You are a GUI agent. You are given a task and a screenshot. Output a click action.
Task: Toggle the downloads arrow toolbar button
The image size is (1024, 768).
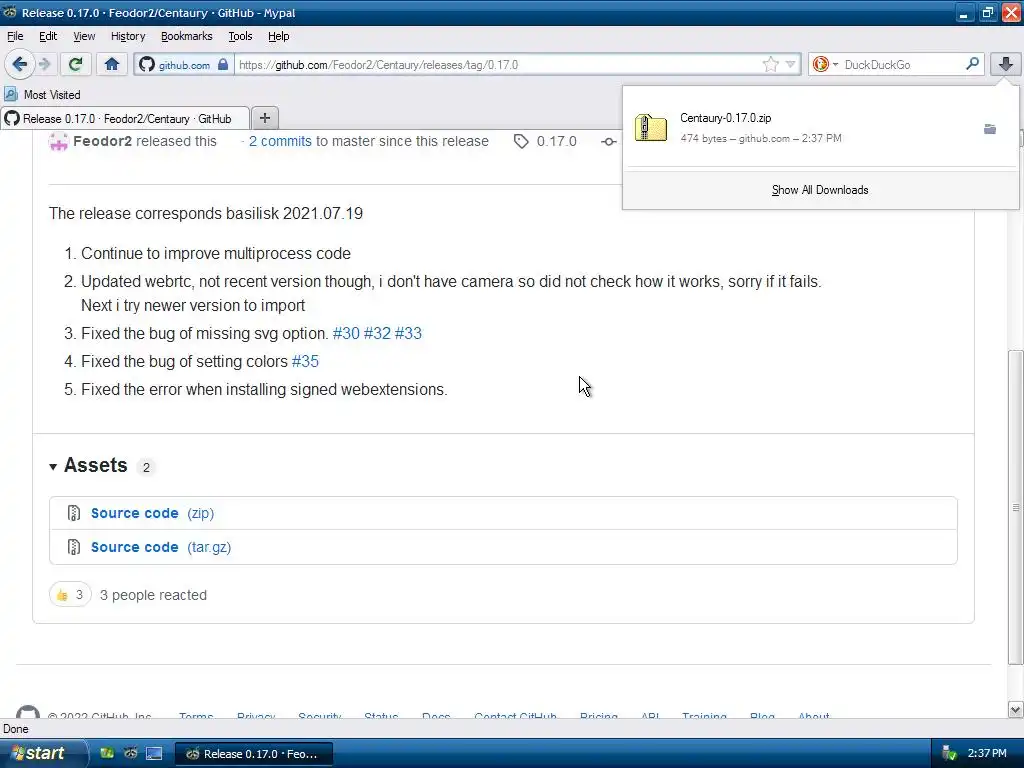coord(1005,64)
